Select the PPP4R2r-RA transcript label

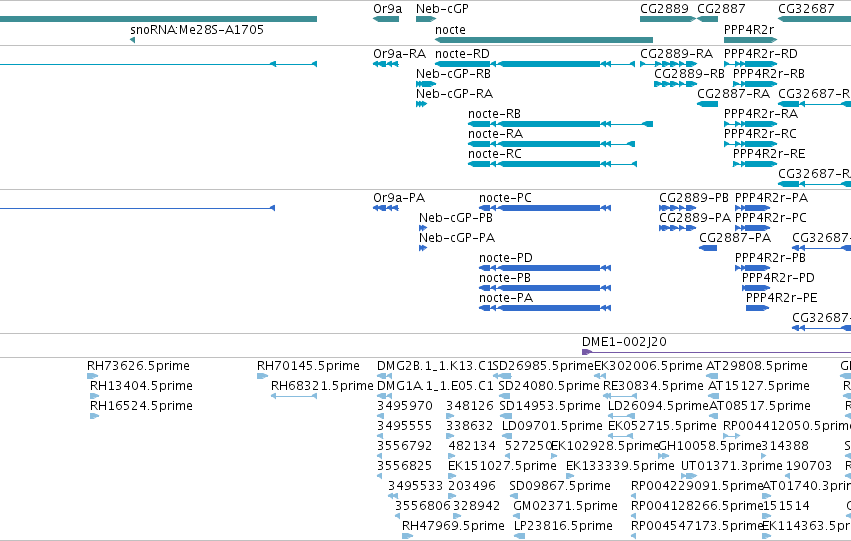[x=761, y=114]
